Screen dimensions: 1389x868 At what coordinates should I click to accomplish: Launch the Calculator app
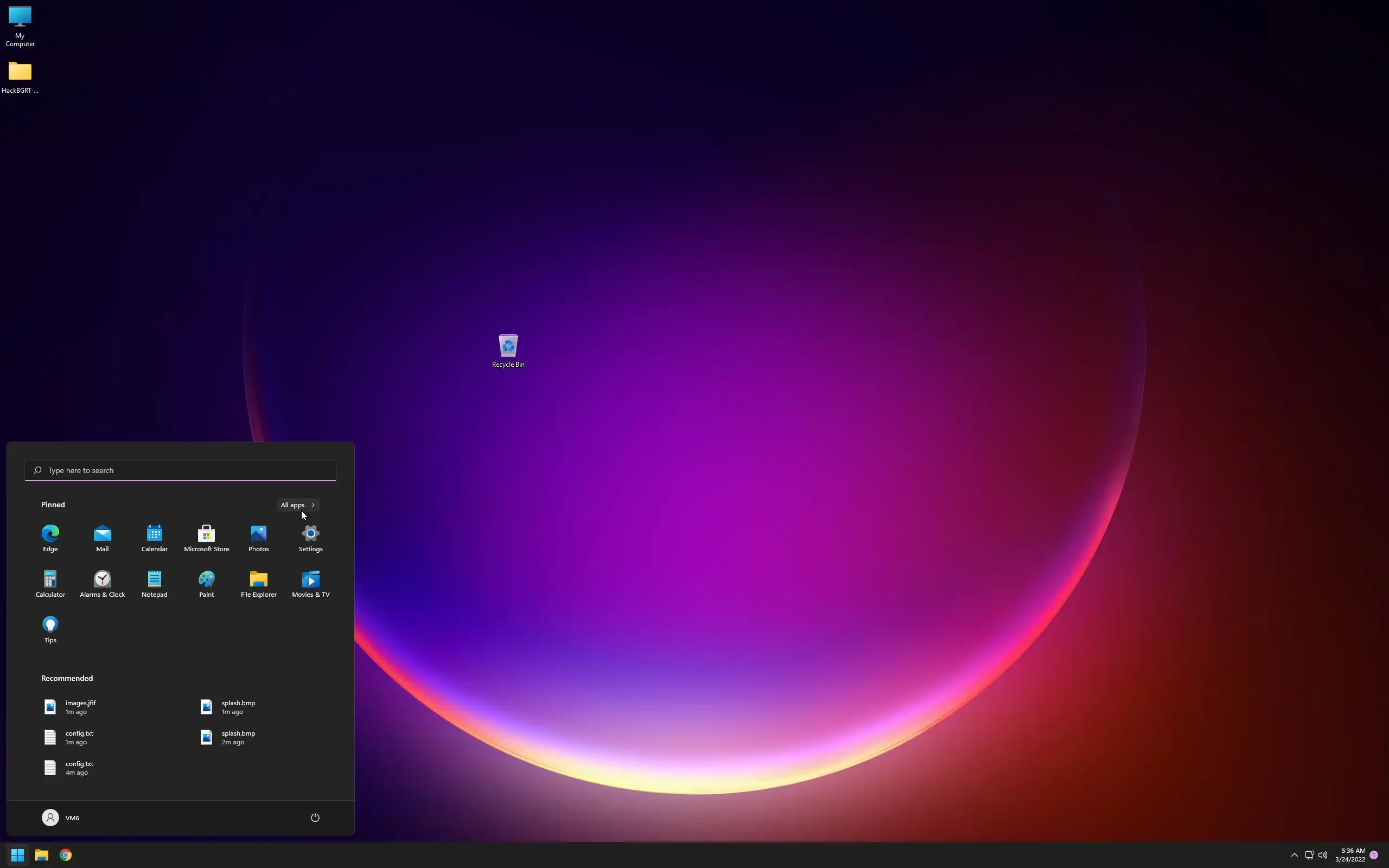pyautogui.click(x=50, y=583)
